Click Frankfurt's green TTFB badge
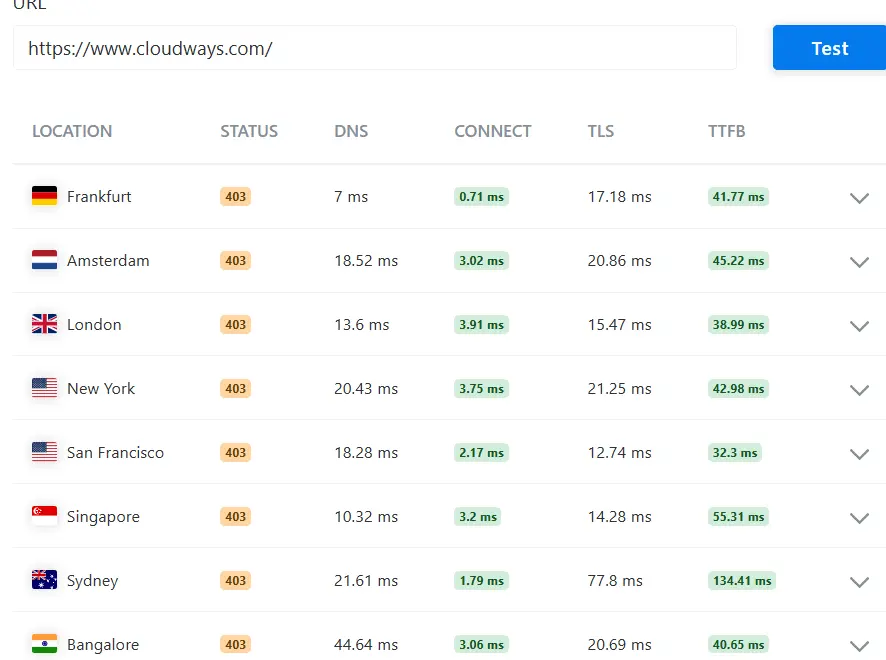The image size is (886, 660). point(738,196)
